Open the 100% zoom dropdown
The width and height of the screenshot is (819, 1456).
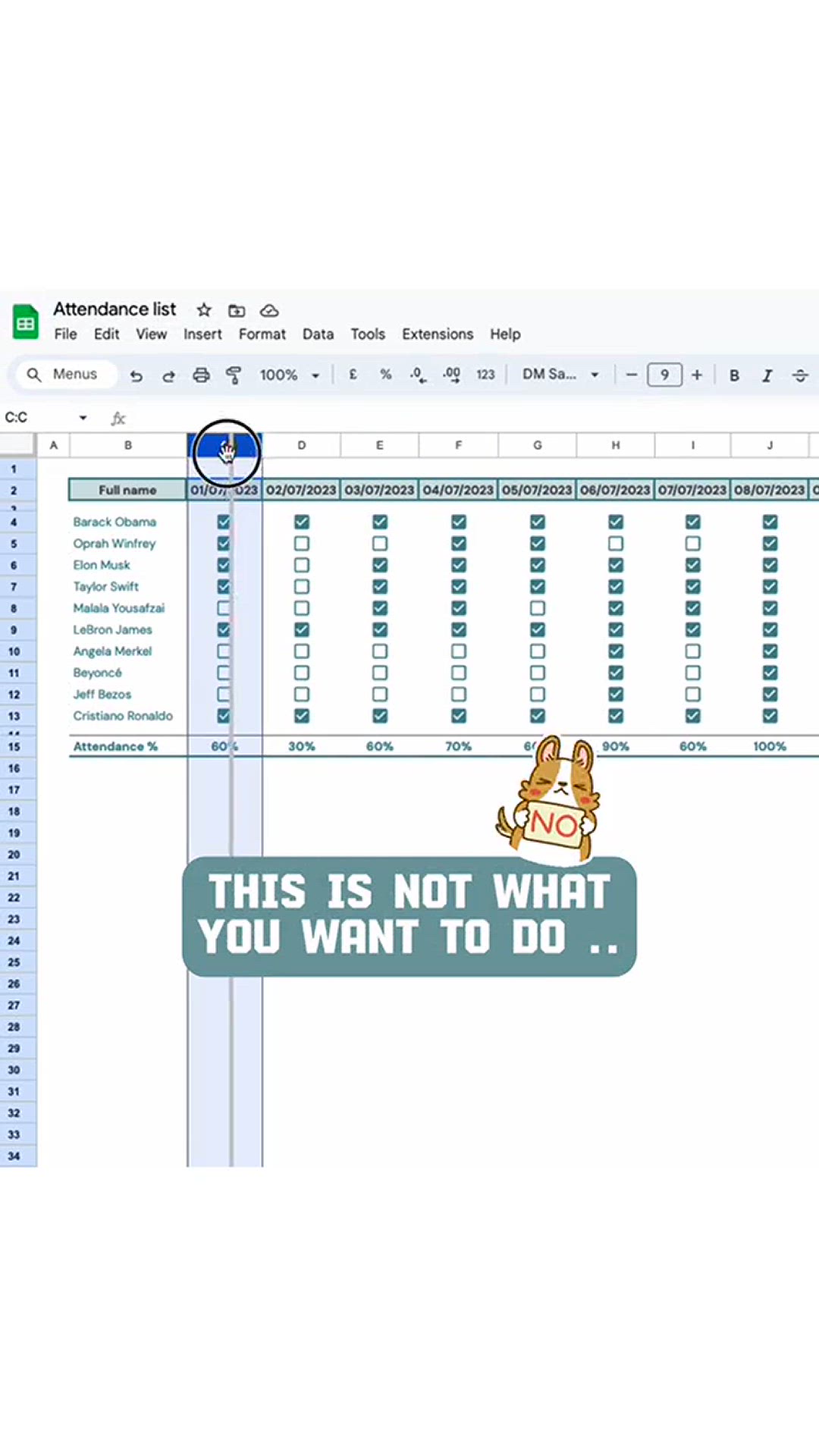290,375
